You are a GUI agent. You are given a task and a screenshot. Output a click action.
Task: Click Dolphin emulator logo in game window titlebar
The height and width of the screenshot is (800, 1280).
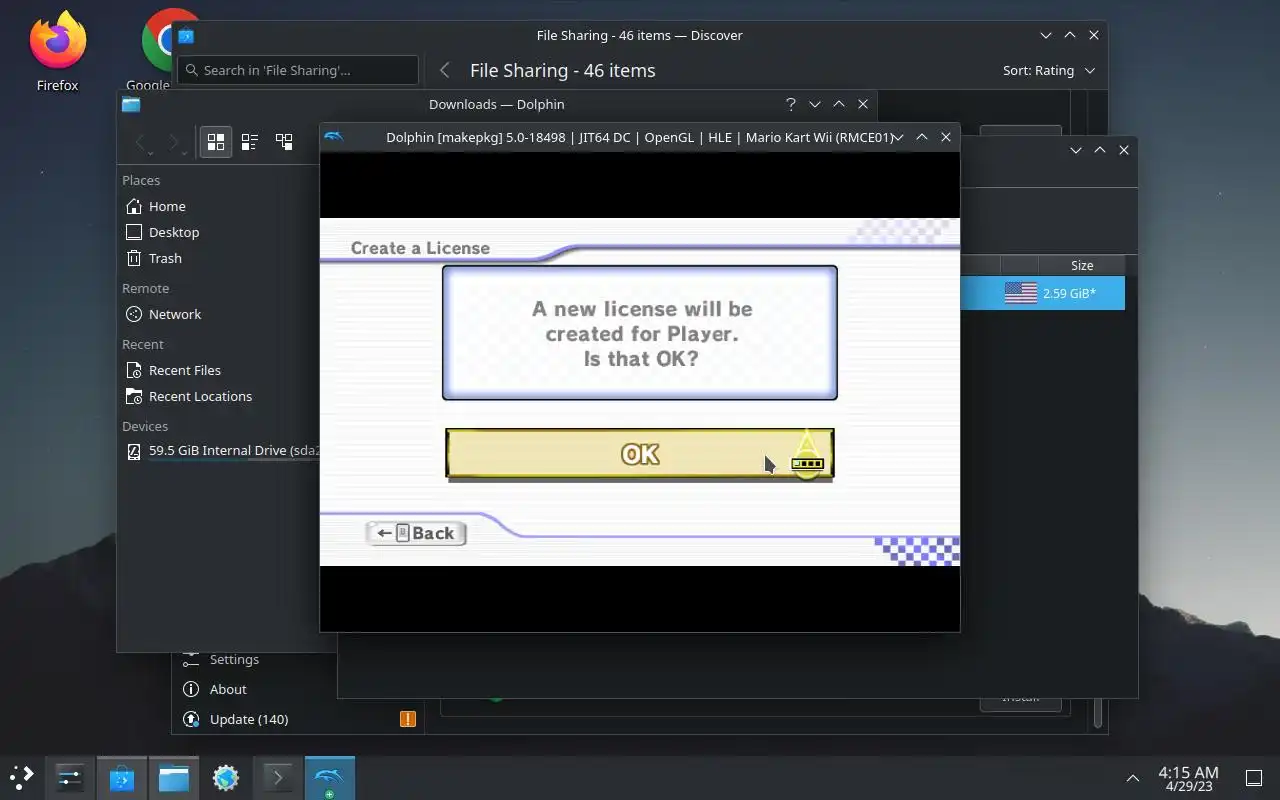[334, 137]
